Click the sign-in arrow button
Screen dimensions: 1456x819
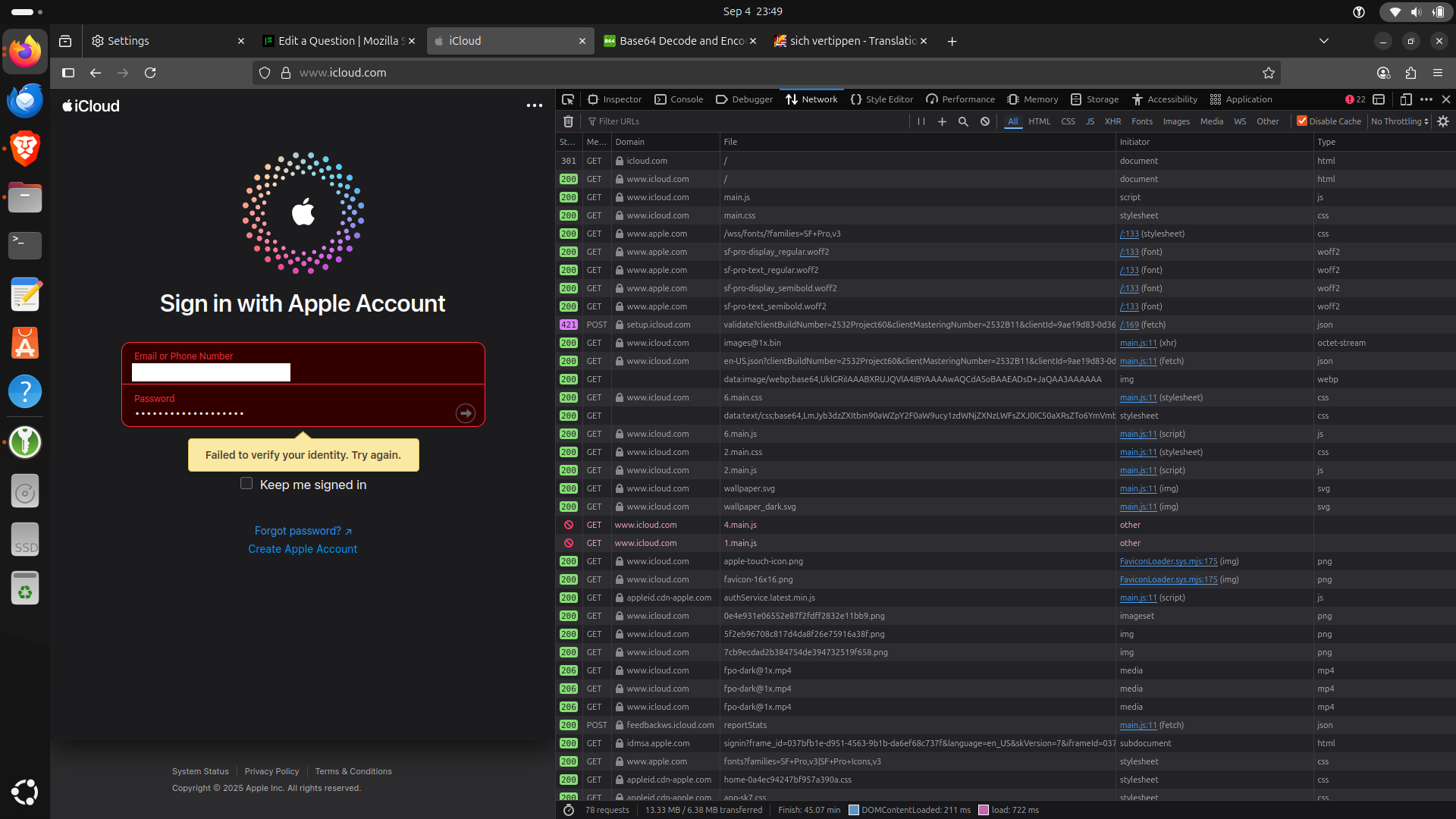[x=465, y=413]
